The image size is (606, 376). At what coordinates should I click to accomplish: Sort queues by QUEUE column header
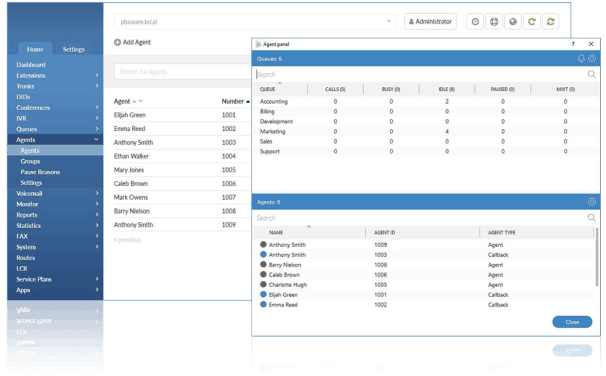click(x=267, y=89)
